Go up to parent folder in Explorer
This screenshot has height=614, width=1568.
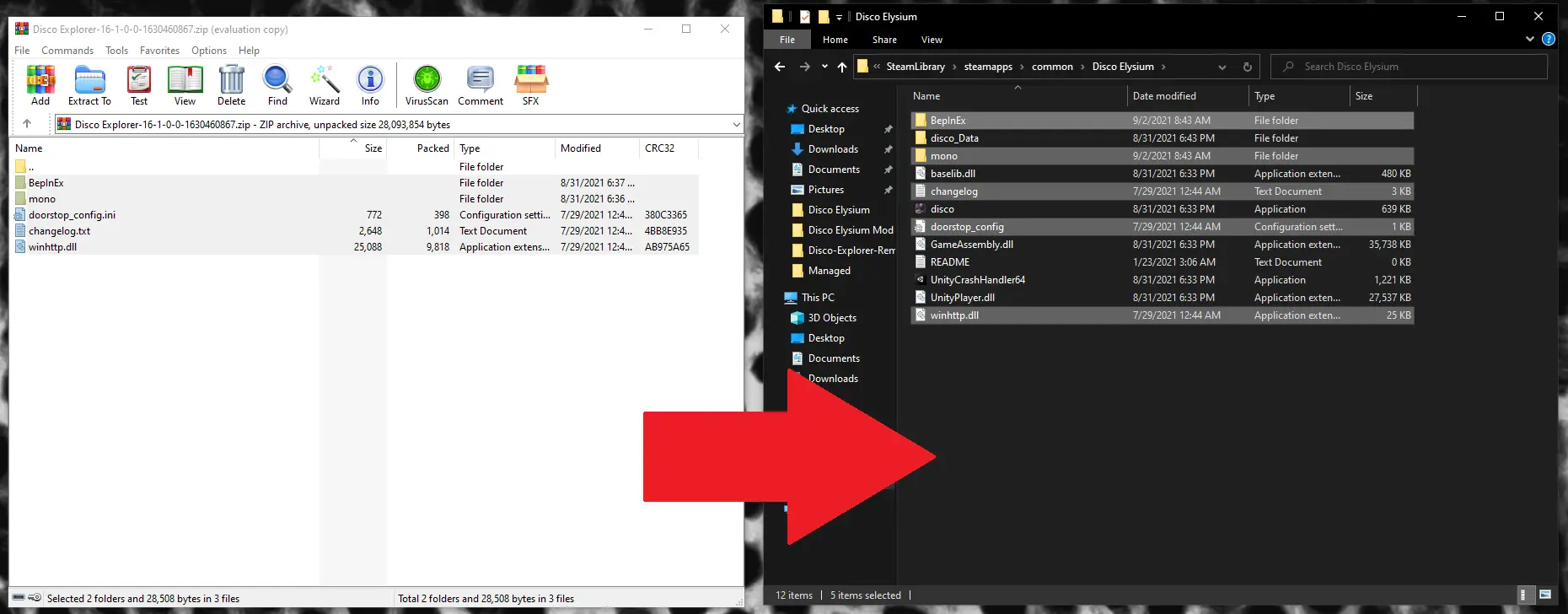(x=842, y=67)
